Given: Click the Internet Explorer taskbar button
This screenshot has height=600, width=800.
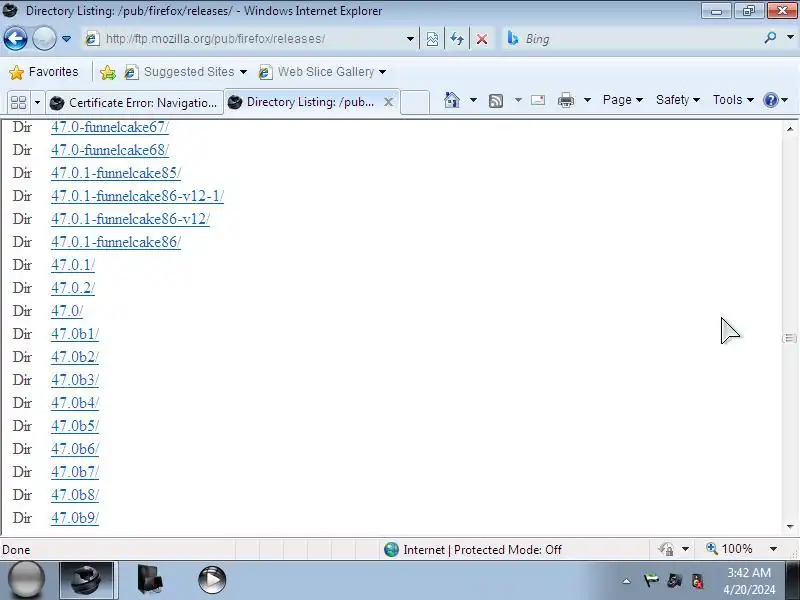Looking at the screenshot, I should pyautogui.click(x=87, y=580).
